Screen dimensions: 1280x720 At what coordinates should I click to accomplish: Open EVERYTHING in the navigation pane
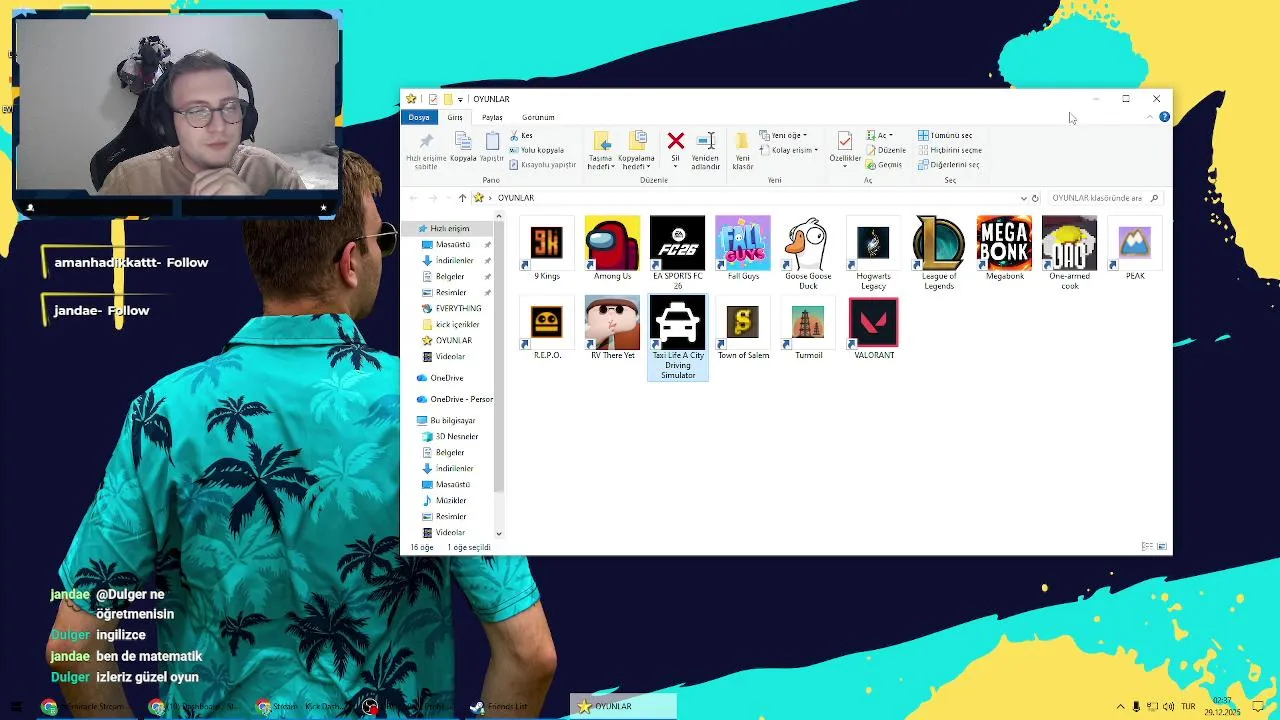coord(452,308)
